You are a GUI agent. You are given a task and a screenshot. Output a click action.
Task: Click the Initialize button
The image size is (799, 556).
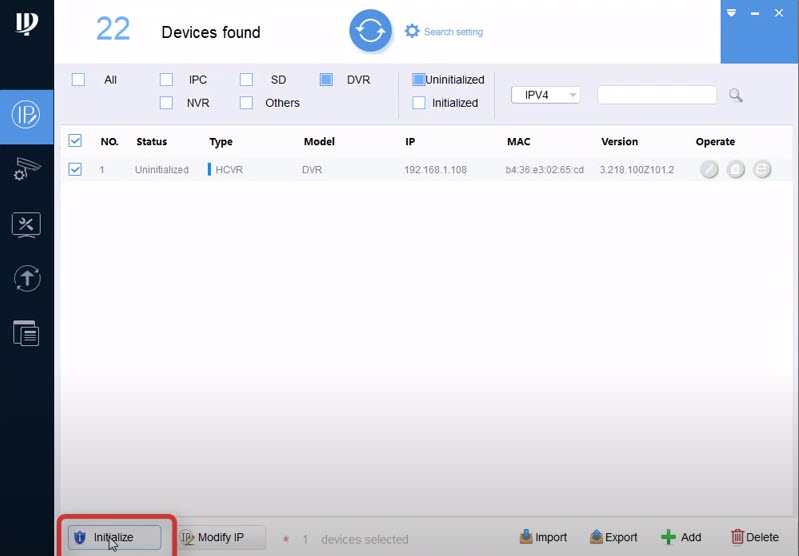[x=114, y=537]
